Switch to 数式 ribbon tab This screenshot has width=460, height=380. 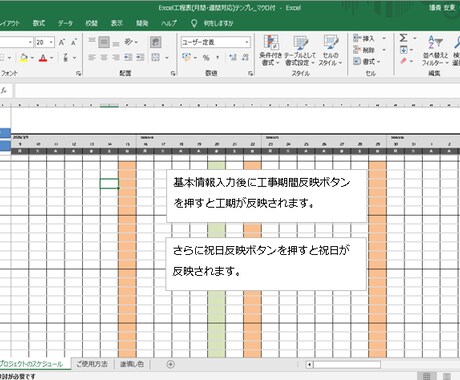[x=39, y=23]
